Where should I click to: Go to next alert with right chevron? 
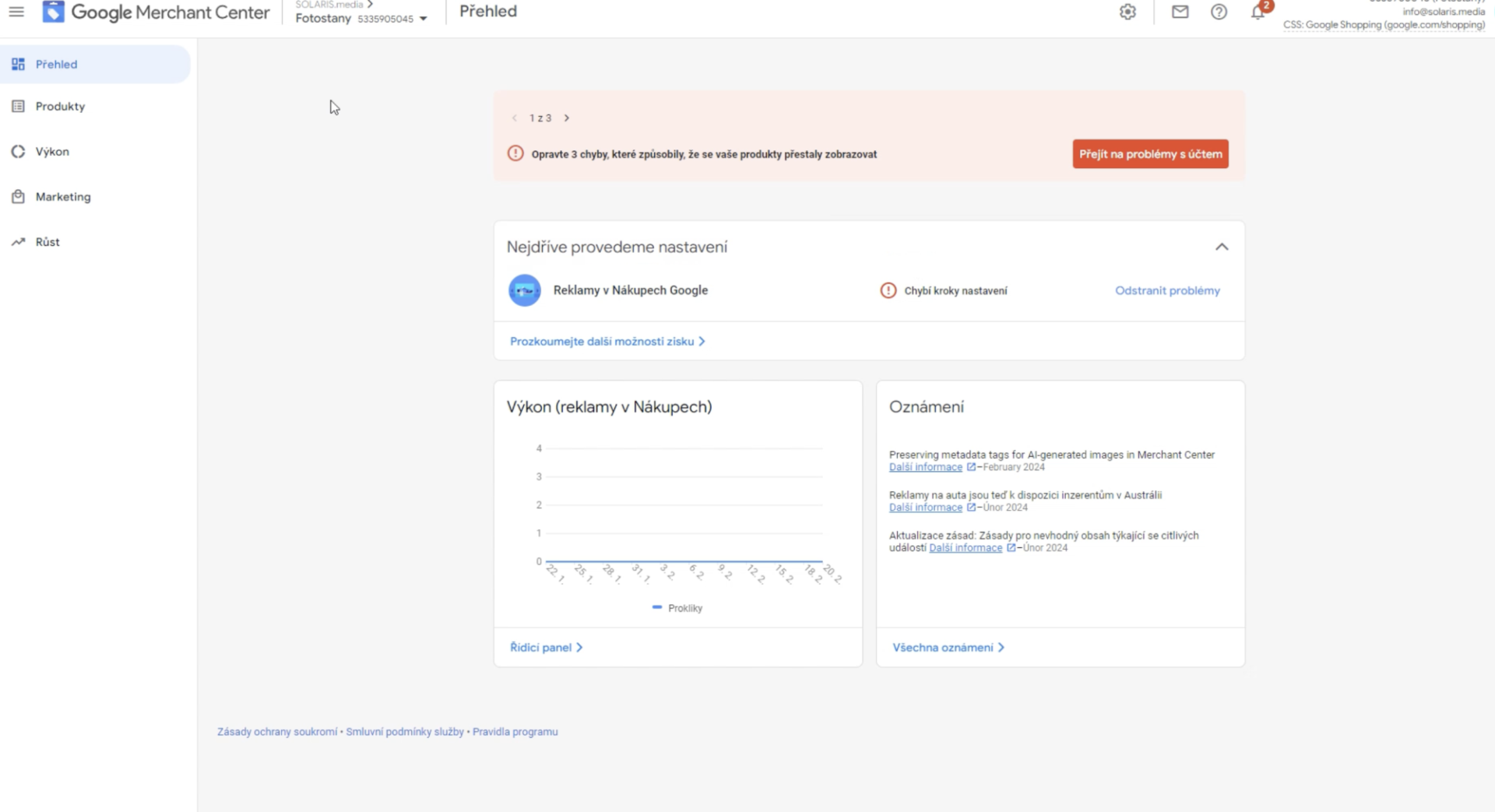pyautogui.click(x=567, y=118)
